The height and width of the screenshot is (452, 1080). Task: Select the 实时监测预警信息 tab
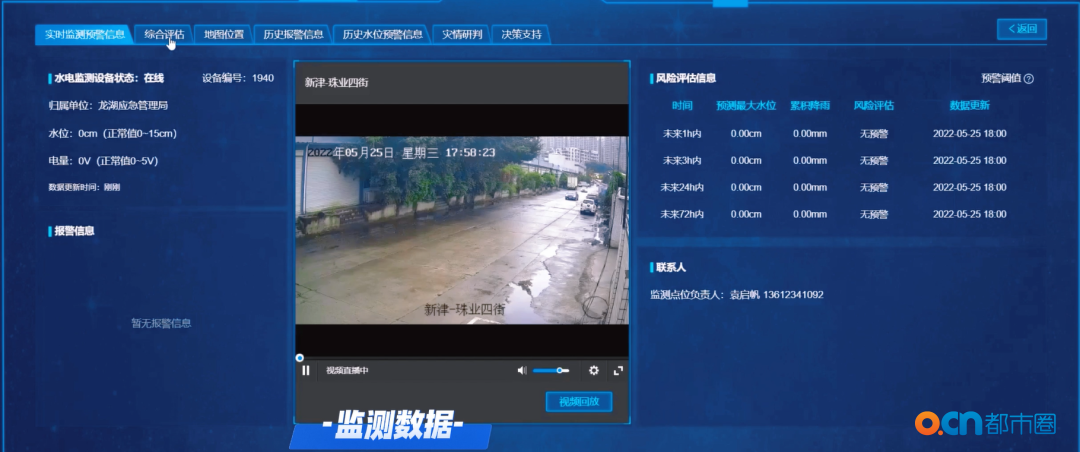[x=85, y=34]
